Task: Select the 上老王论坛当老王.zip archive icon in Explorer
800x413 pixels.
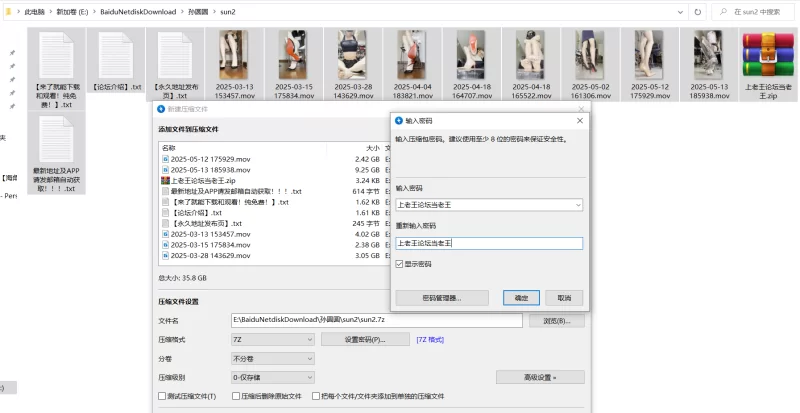Action: [768, 55]
